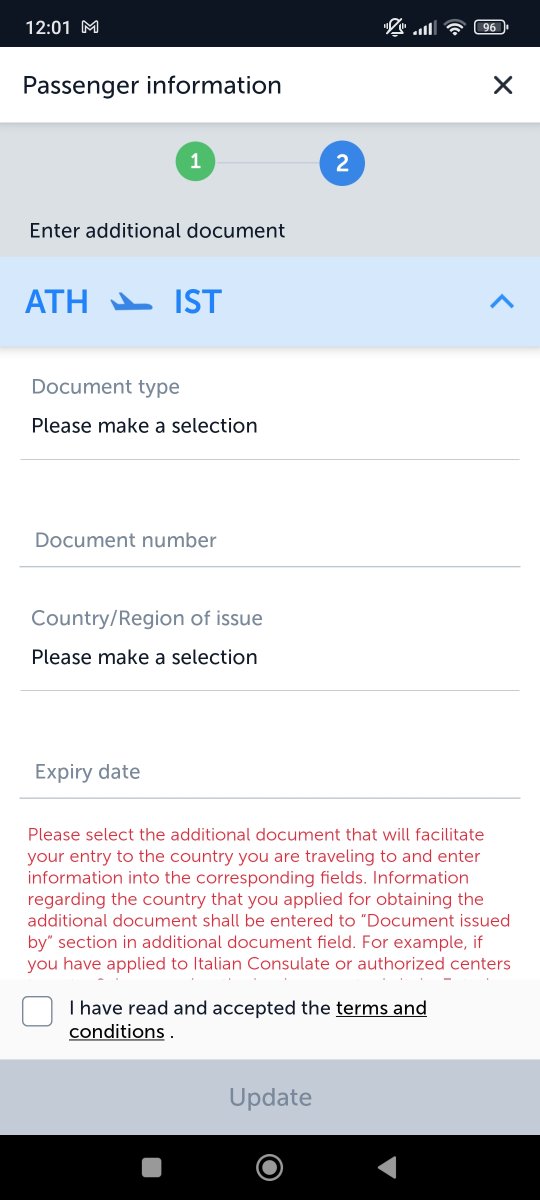Tap the airplane icon between ATH and IST

coord(132,302)
